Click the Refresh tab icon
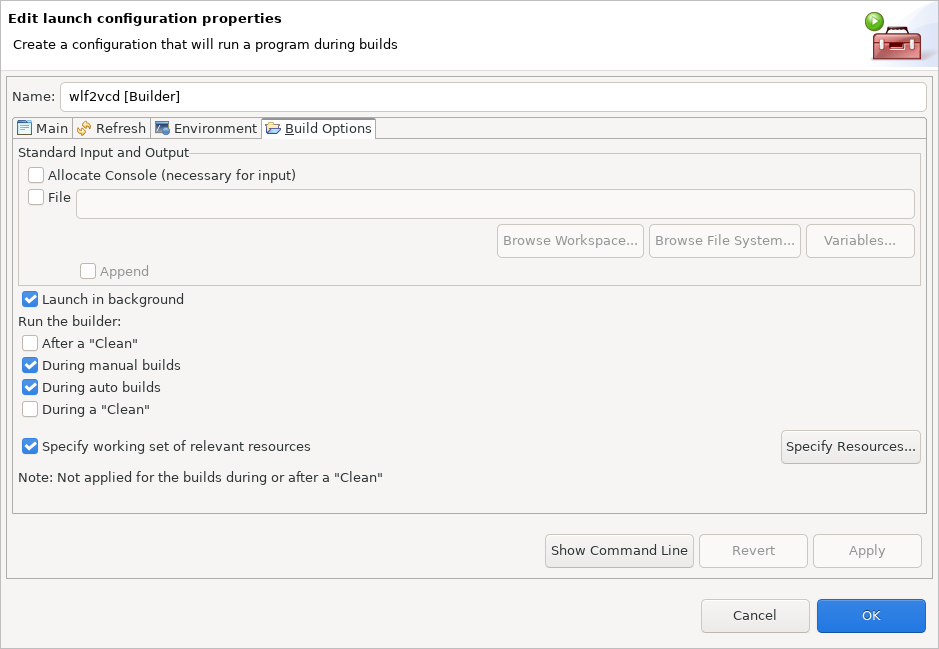 tap(84, 128)
